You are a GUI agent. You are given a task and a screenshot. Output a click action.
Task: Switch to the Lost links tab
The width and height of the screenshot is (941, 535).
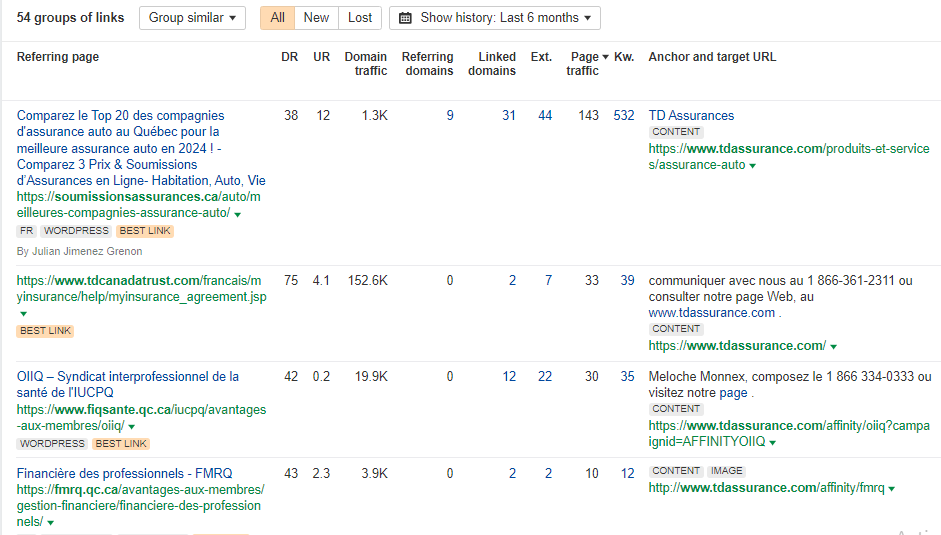359,18
